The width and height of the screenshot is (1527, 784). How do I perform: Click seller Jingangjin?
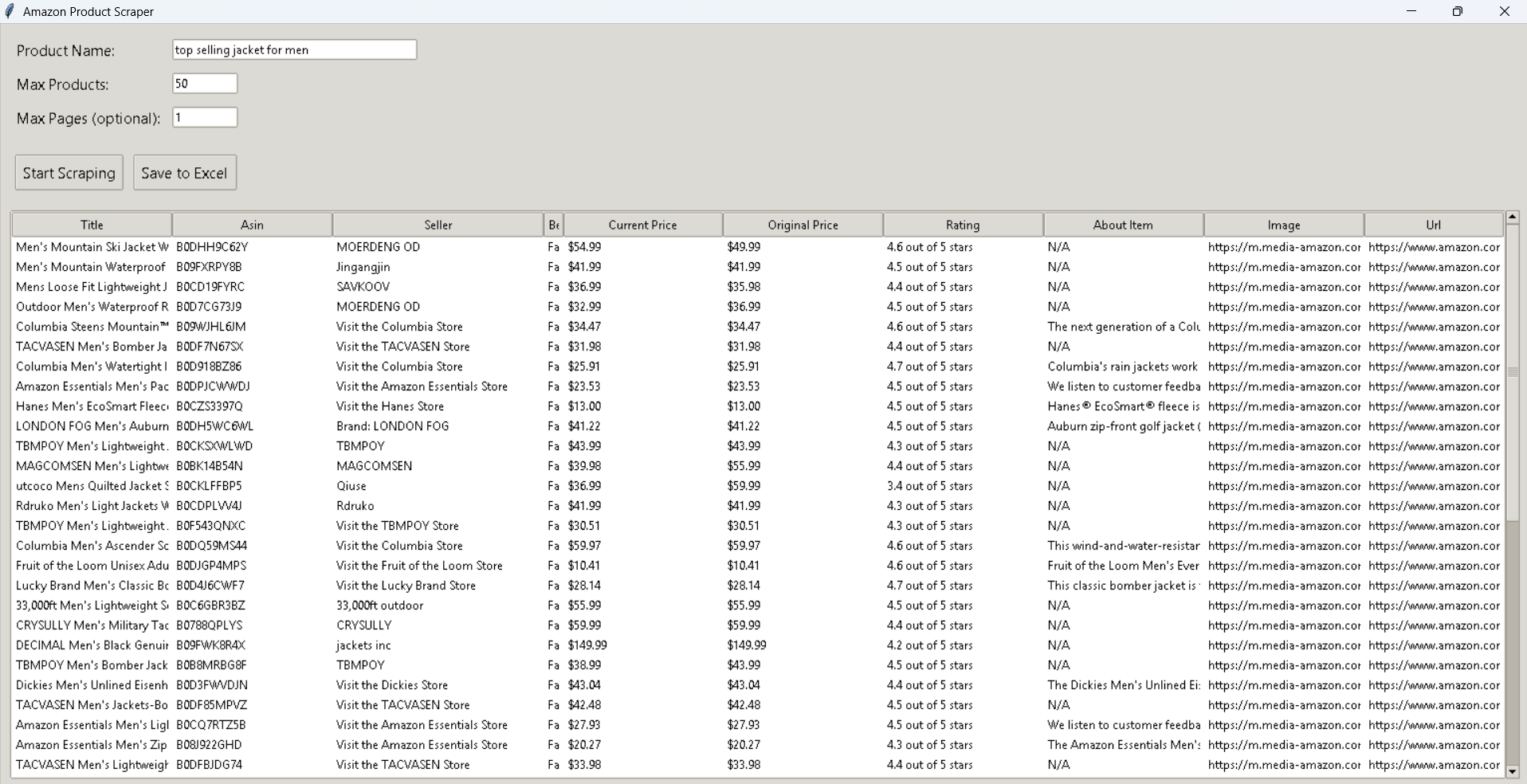tap(363, 267)
